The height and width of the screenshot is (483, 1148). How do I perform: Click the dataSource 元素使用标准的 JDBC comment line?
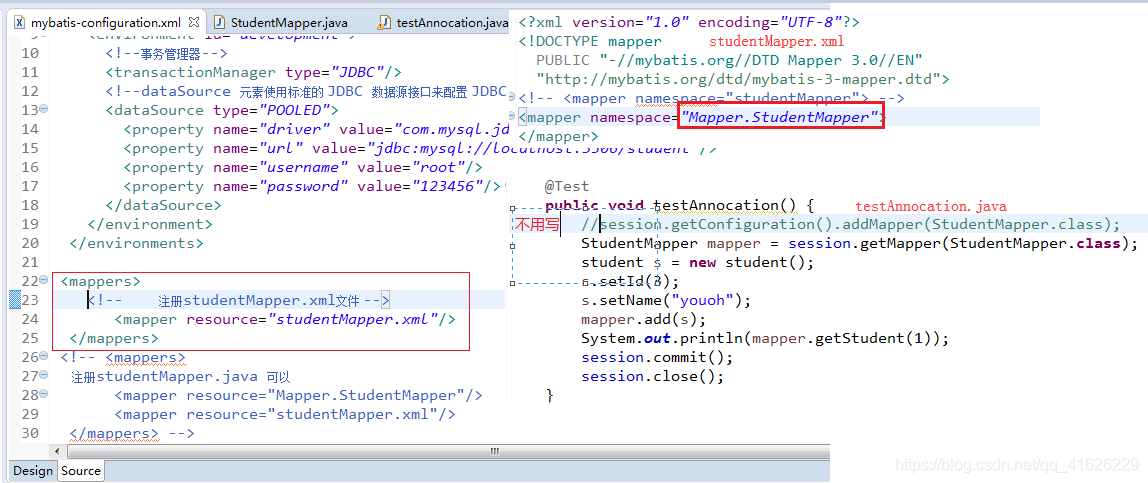(x=305, y=91)
